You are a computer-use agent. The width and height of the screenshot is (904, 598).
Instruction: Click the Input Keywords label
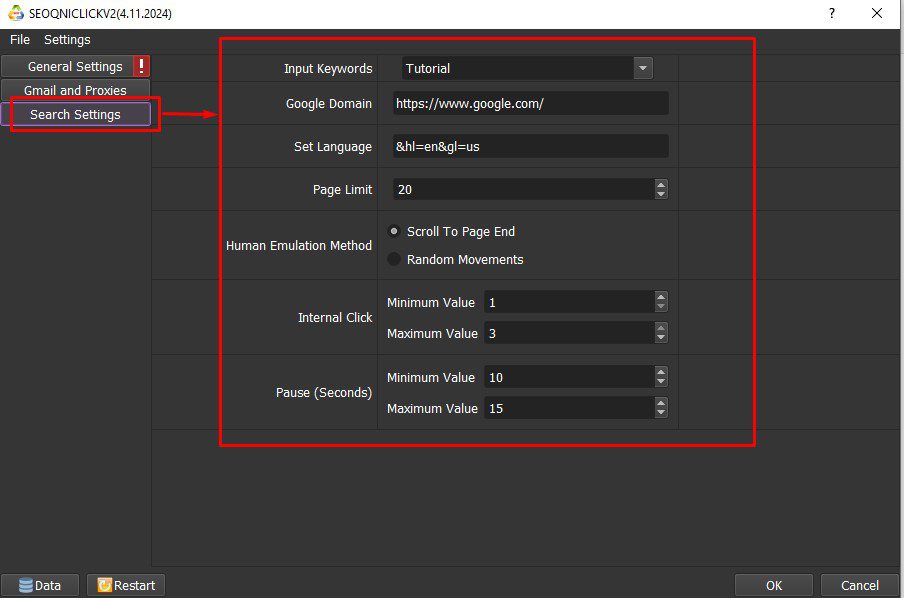click(328, 68)
